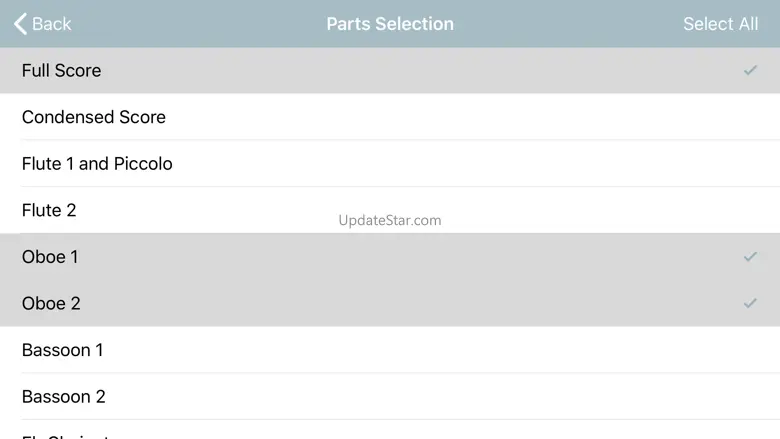Uncheck the Oboe 1 part label

point(50,257)
